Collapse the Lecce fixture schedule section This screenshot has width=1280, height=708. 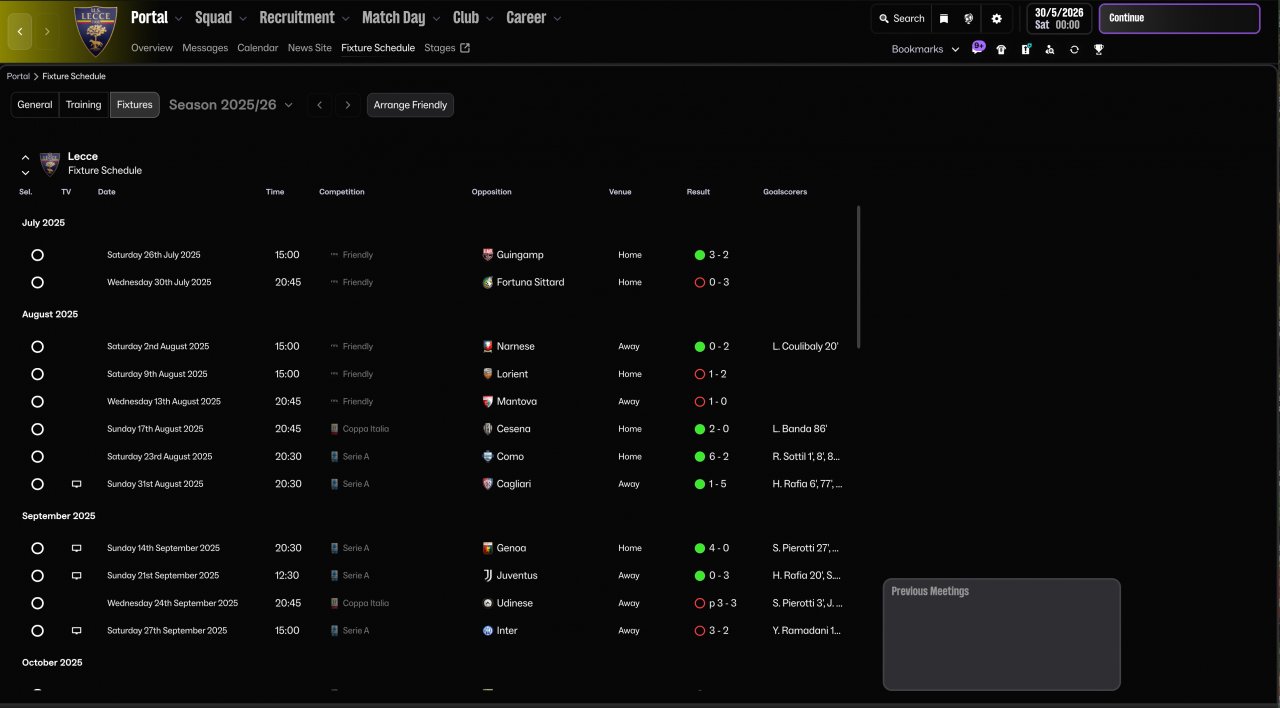[25, 157]
